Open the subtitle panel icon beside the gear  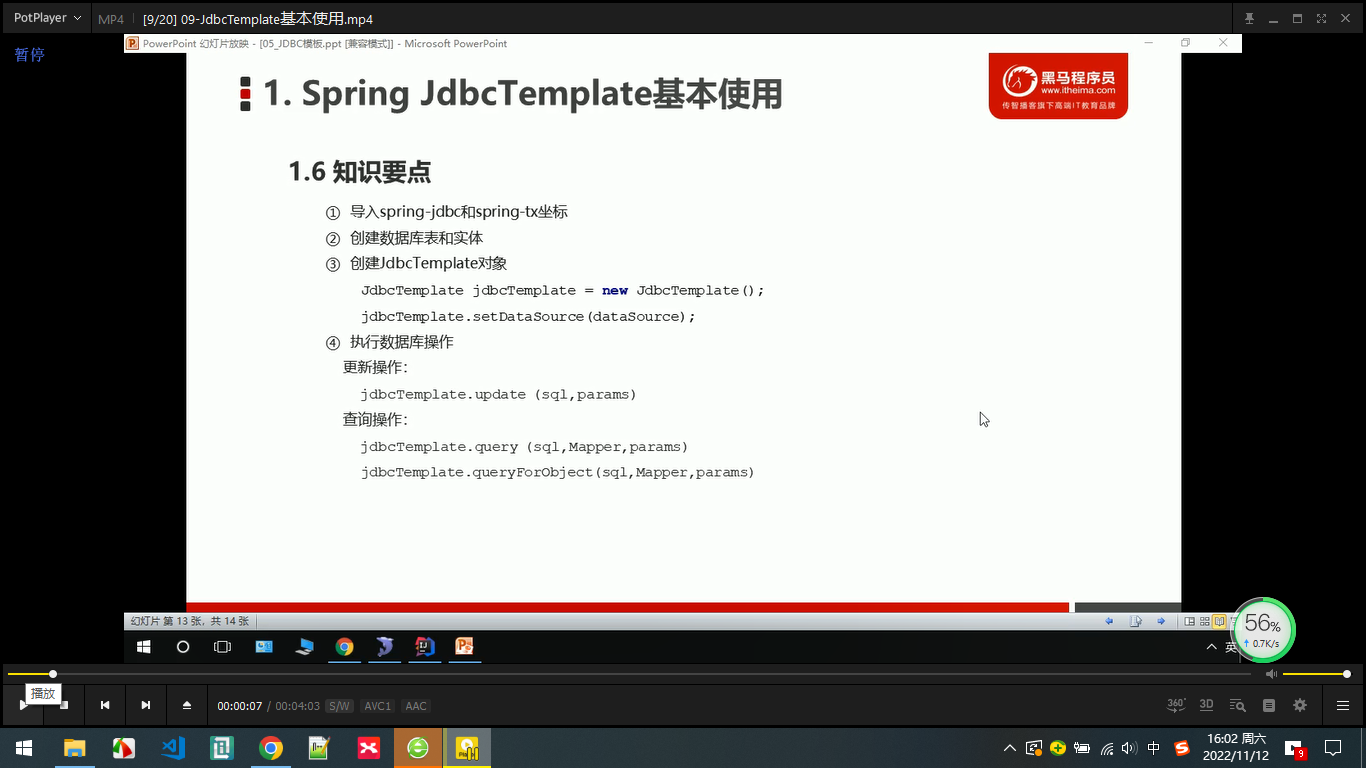pos(1268,705)
